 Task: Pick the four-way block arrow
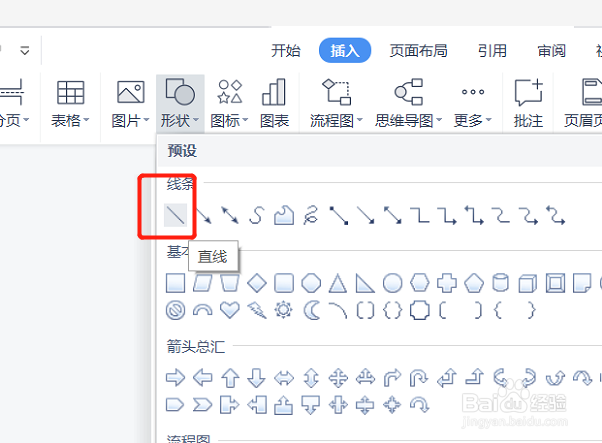point(338,378)
